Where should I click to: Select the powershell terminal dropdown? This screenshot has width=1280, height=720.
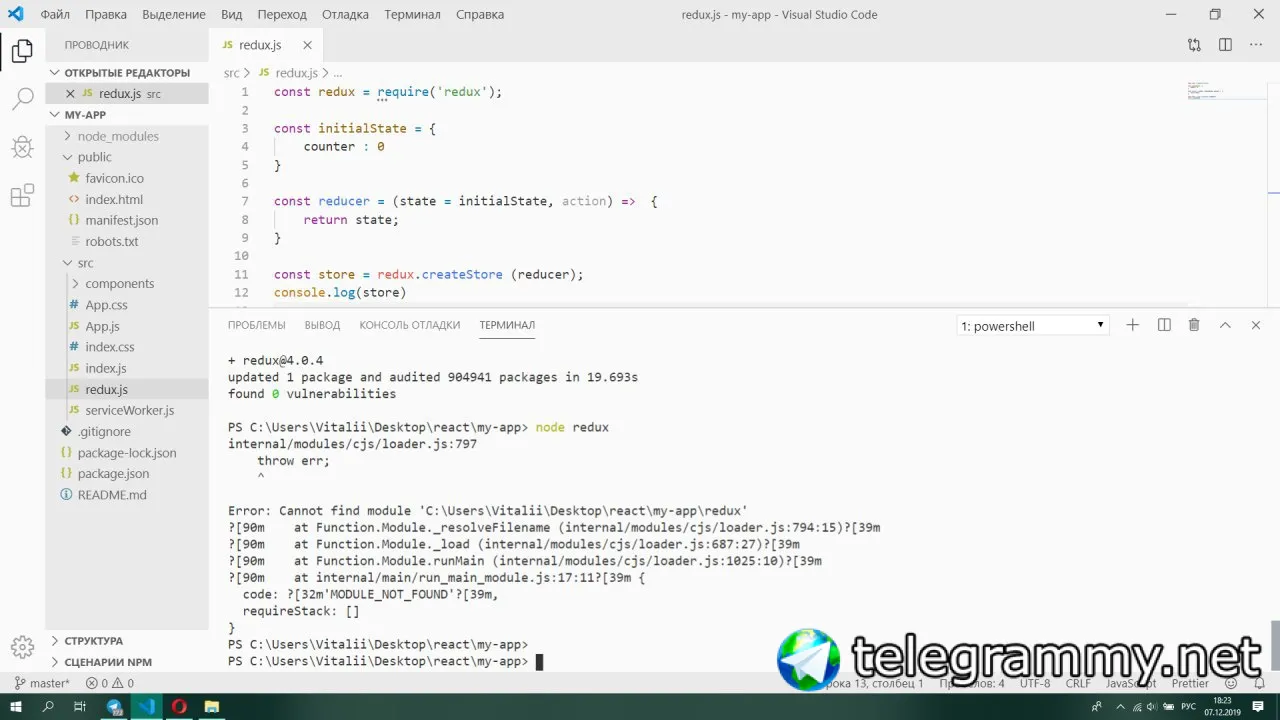click(1033, 326)
